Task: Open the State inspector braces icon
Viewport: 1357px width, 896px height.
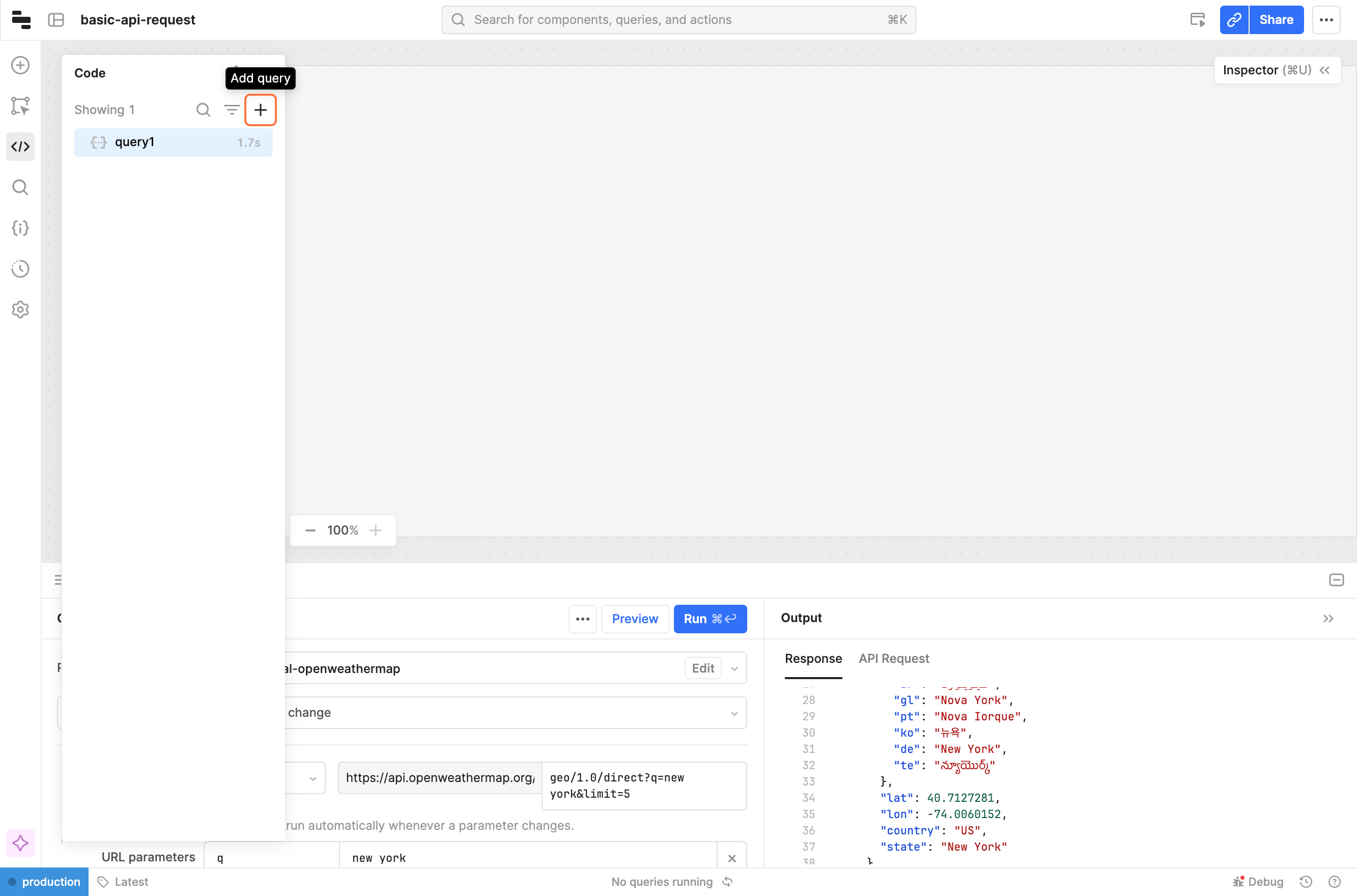Action: point(20,228)
